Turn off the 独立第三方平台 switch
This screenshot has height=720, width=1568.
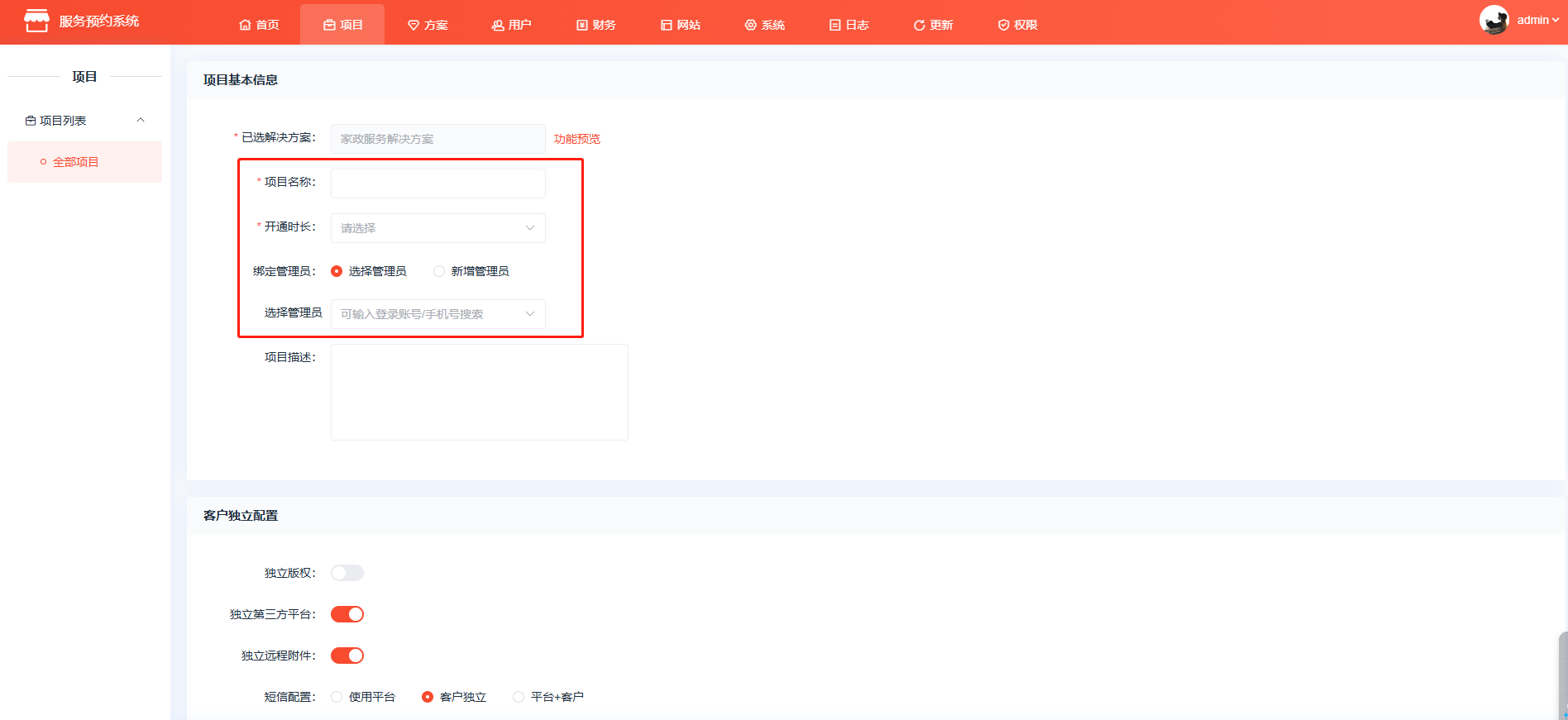pos(347,614)
